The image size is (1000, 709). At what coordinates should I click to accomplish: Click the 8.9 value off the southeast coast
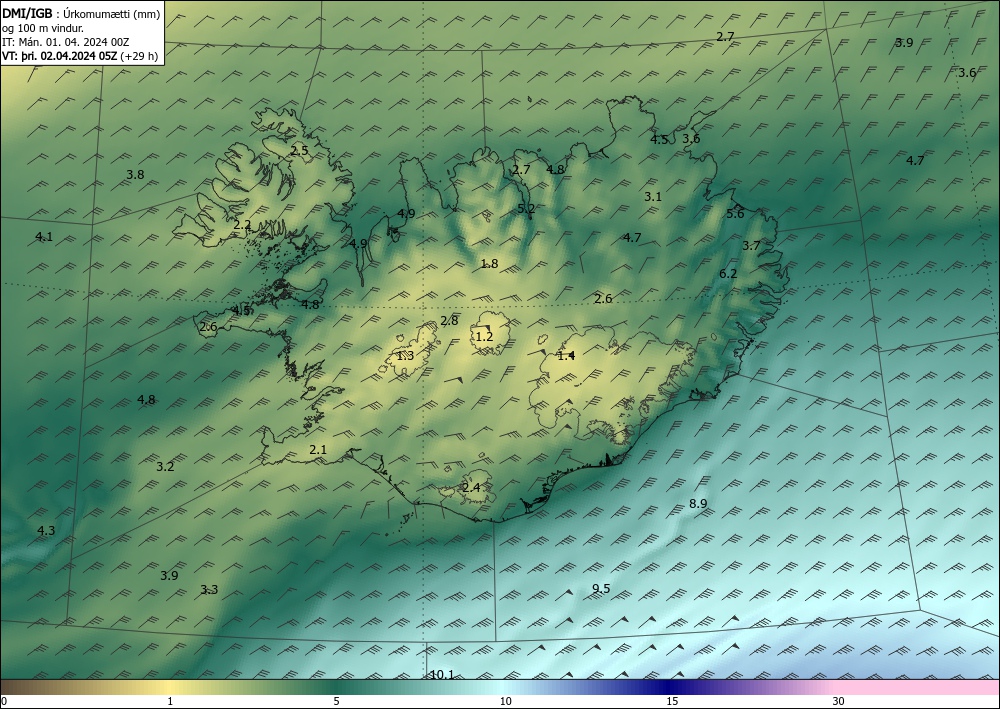click(698, 504)
